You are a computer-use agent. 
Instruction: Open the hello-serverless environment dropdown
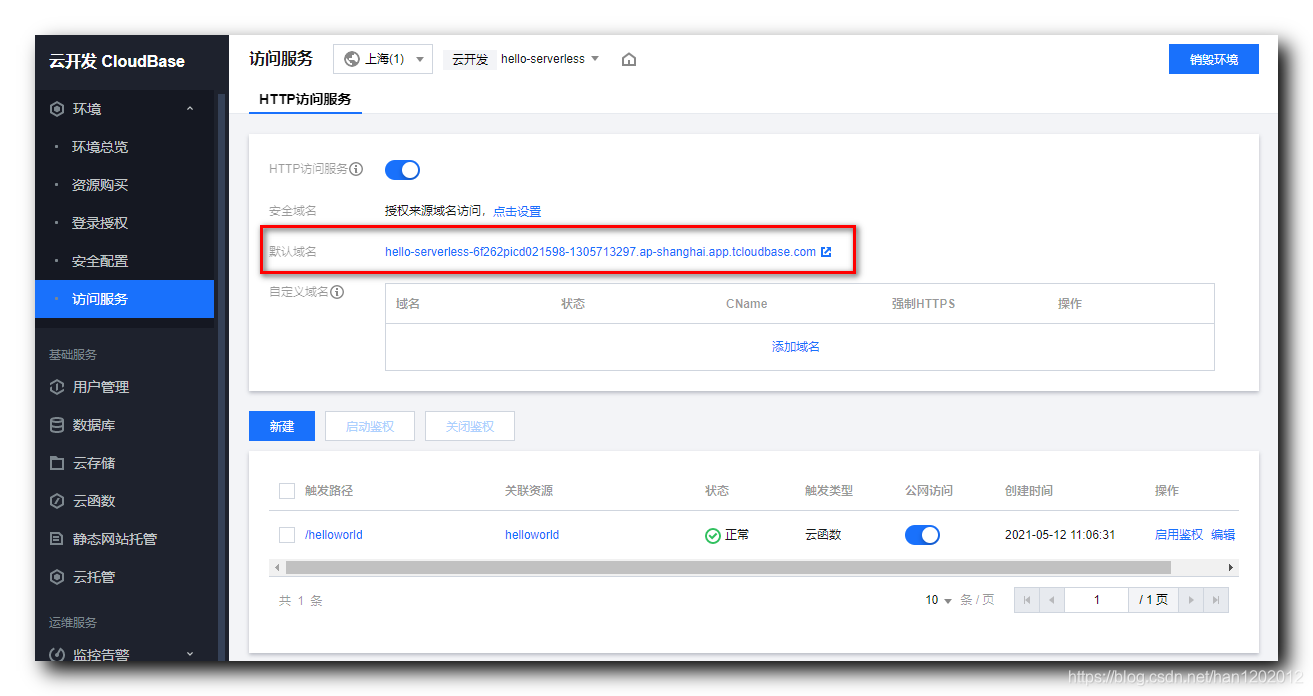click(x=550, y=59)
